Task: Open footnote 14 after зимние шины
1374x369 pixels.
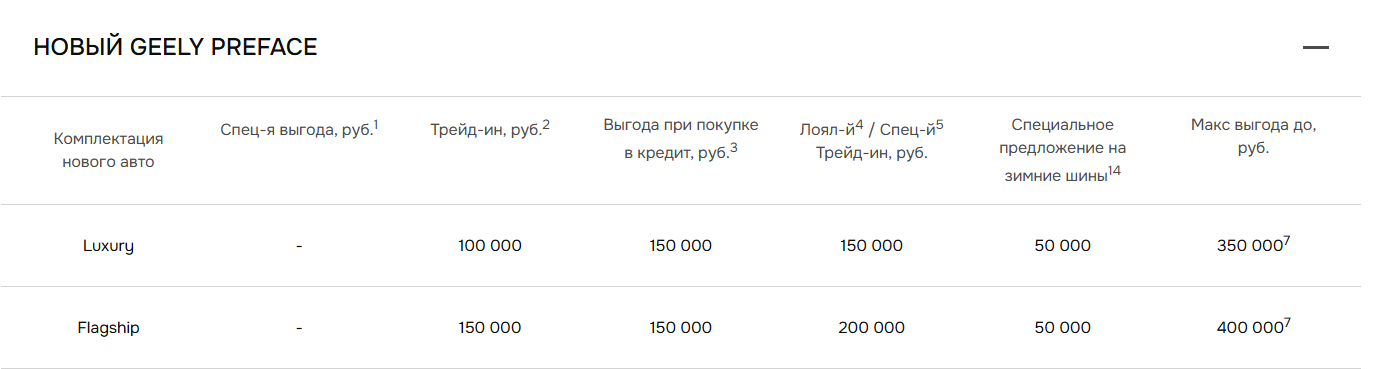Action: [x=1114, y=170]
